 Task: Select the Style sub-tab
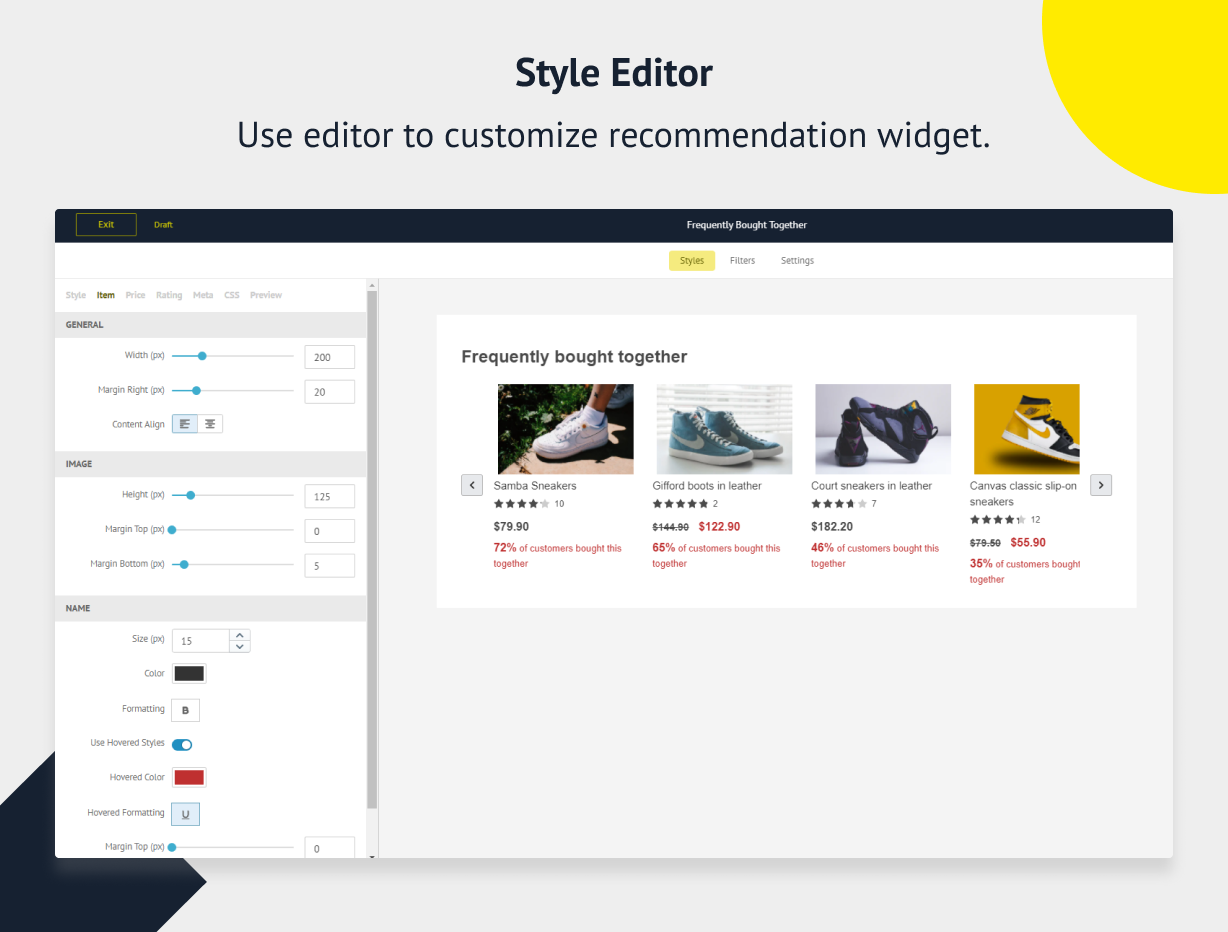click(x=75, y=295)
